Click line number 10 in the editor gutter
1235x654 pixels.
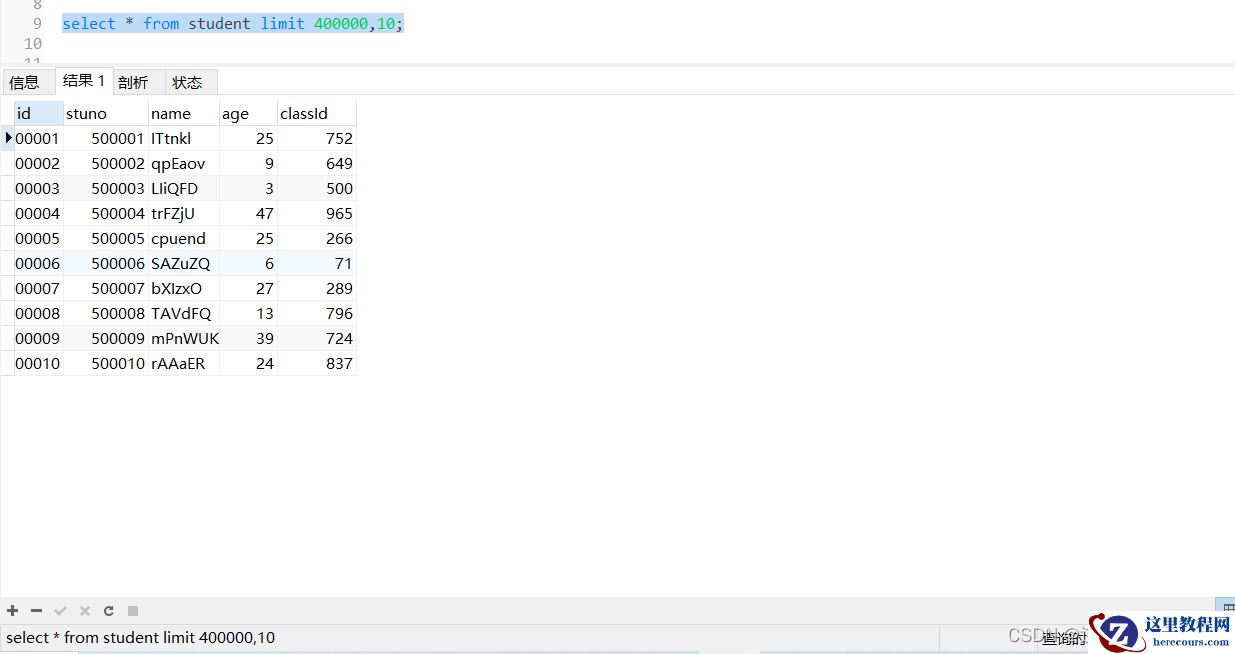[33, 44]
